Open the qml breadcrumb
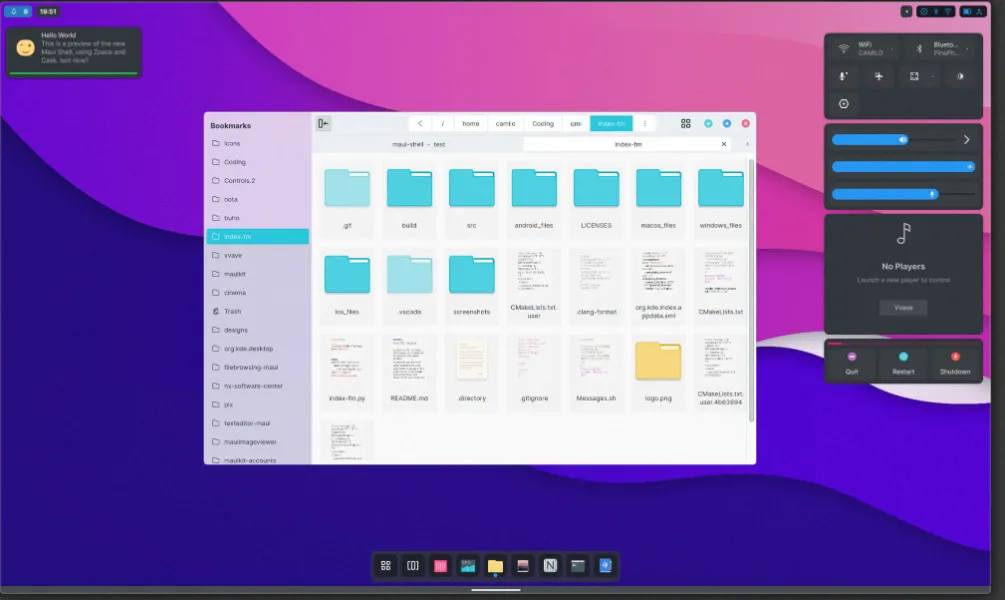 576,124
